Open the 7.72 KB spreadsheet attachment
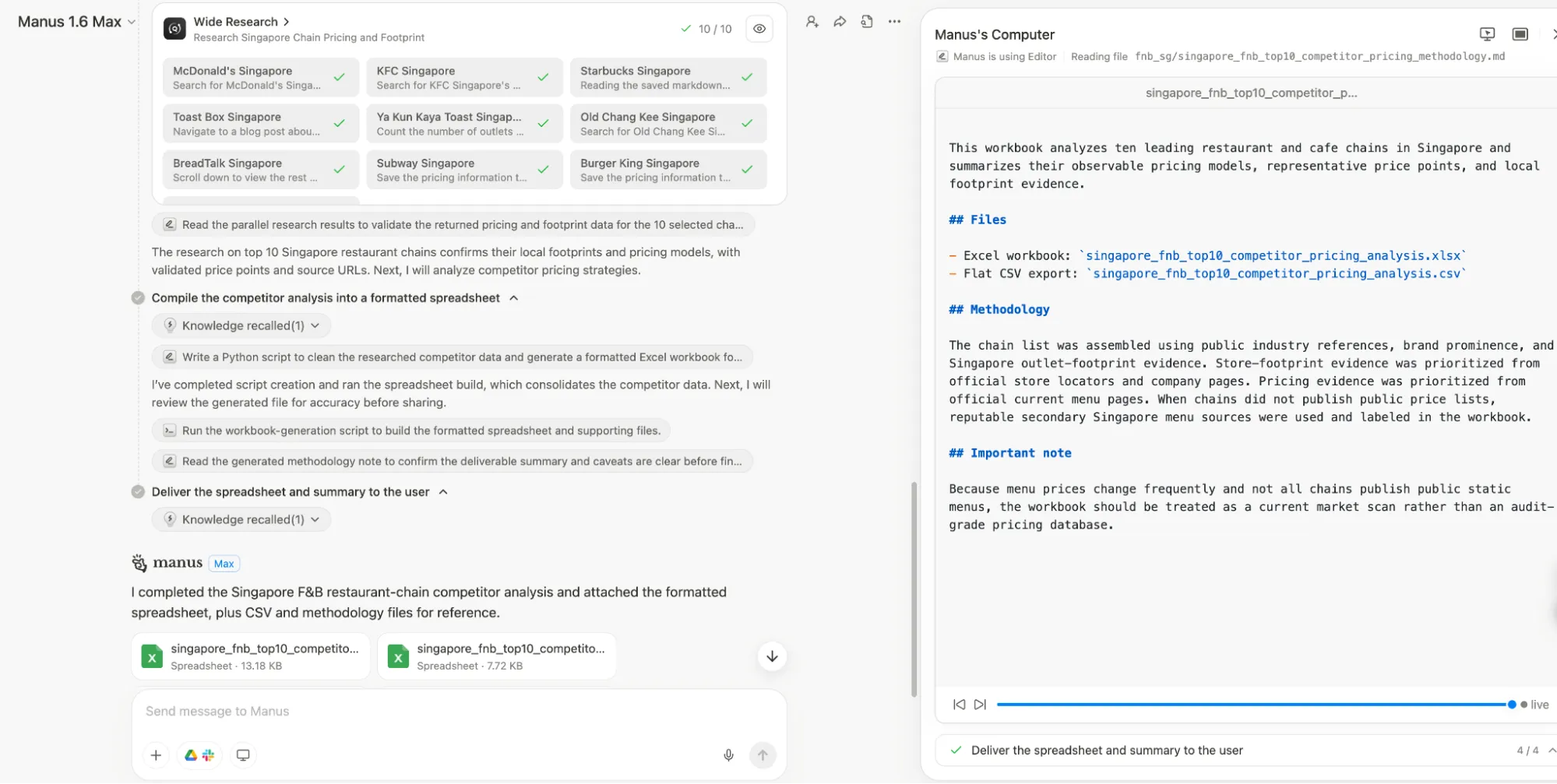 point(496,656)
